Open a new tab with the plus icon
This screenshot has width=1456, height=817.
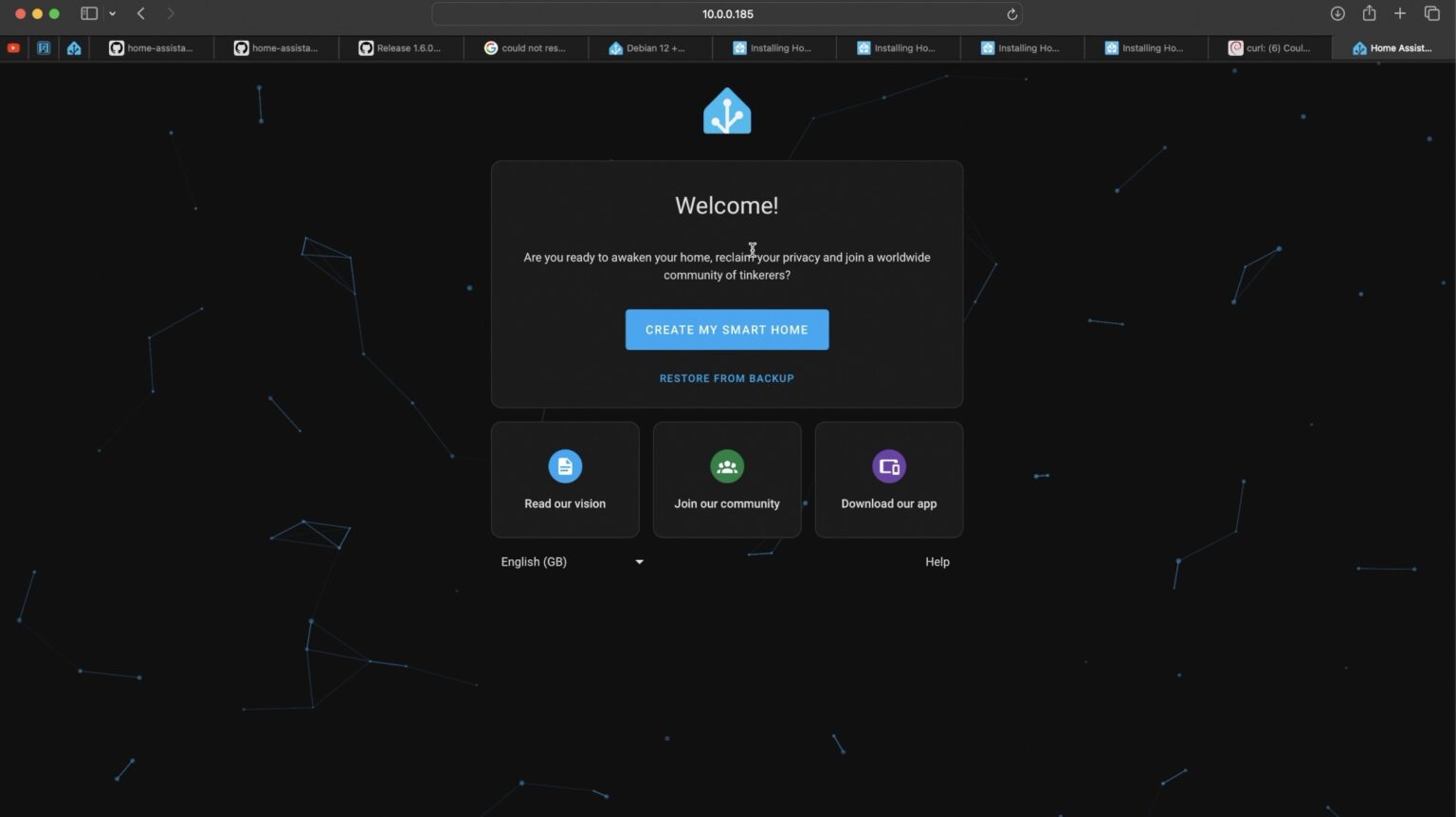(x=1400, y=13)
